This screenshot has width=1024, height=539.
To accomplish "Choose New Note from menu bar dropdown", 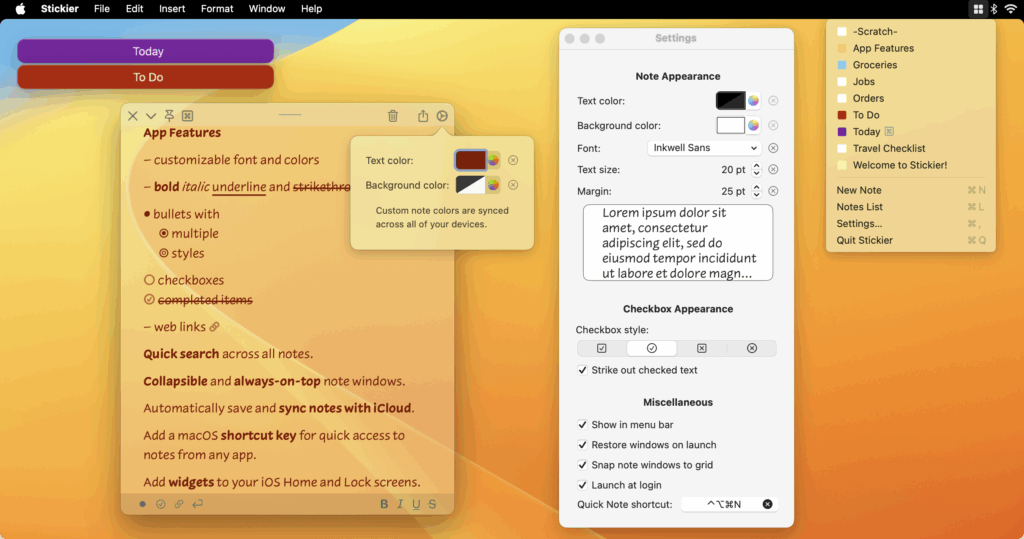I will (911, 190).
